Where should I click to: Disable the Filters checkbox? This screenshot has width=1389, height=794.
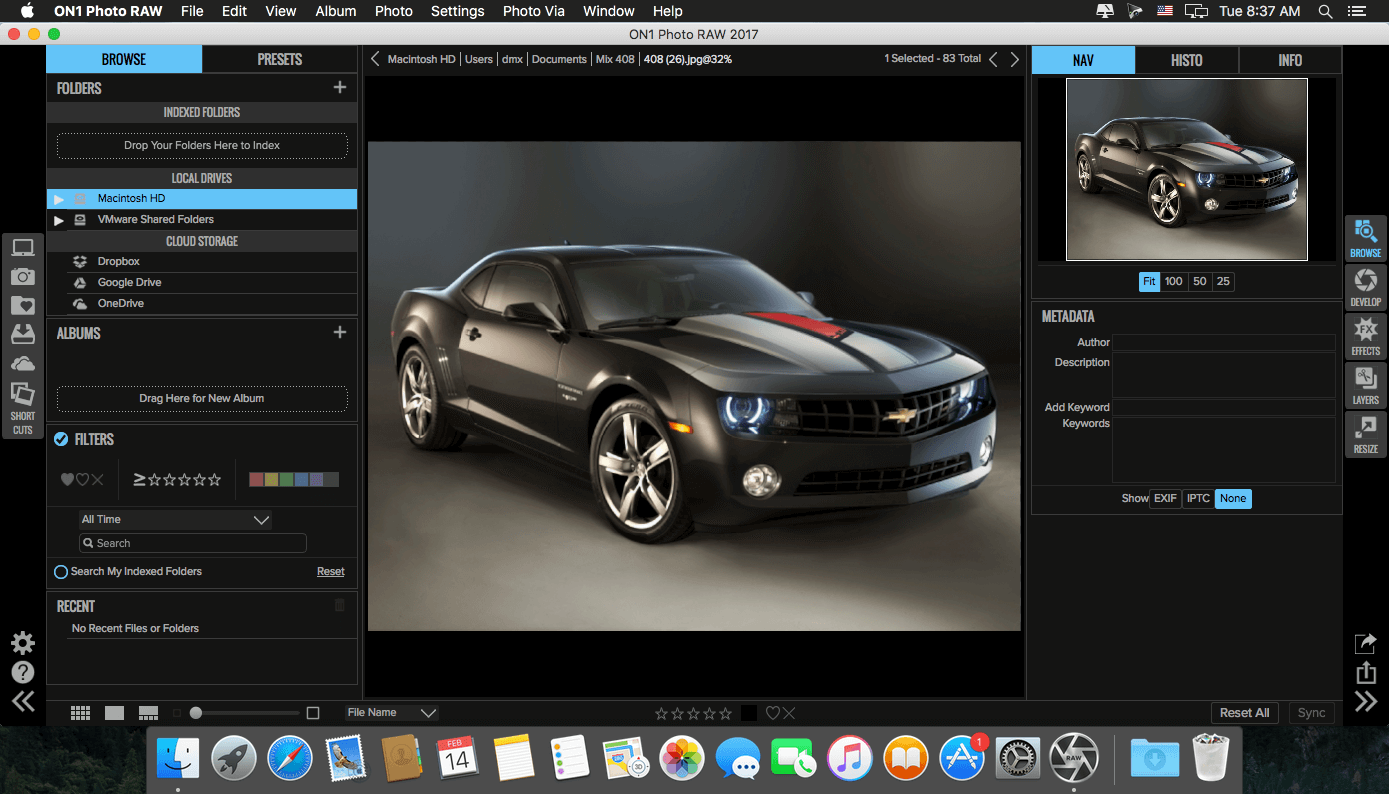click(61, 439)
